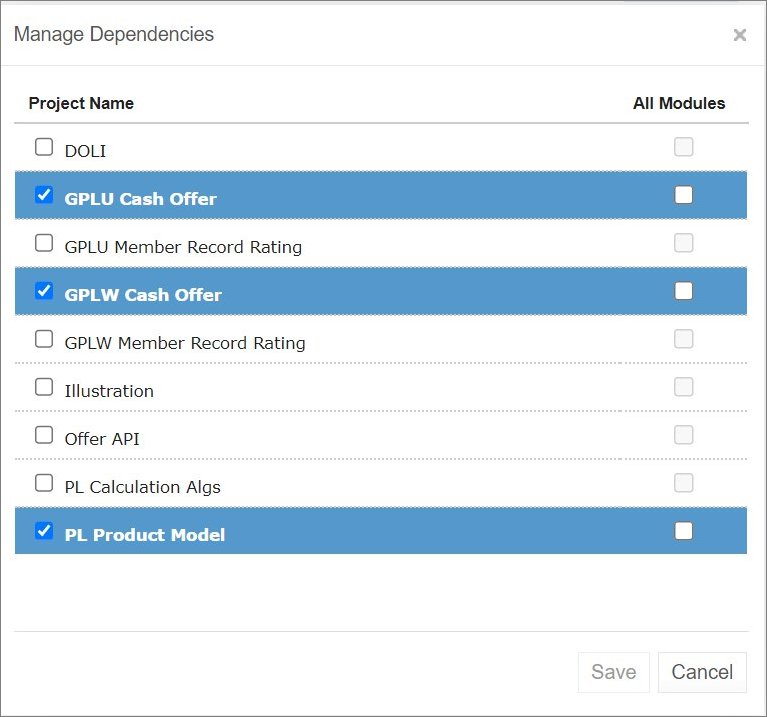This screenshot has height=717, width=767.
Task: Uncheck the PL Product Model project
Action: point(44,531)
